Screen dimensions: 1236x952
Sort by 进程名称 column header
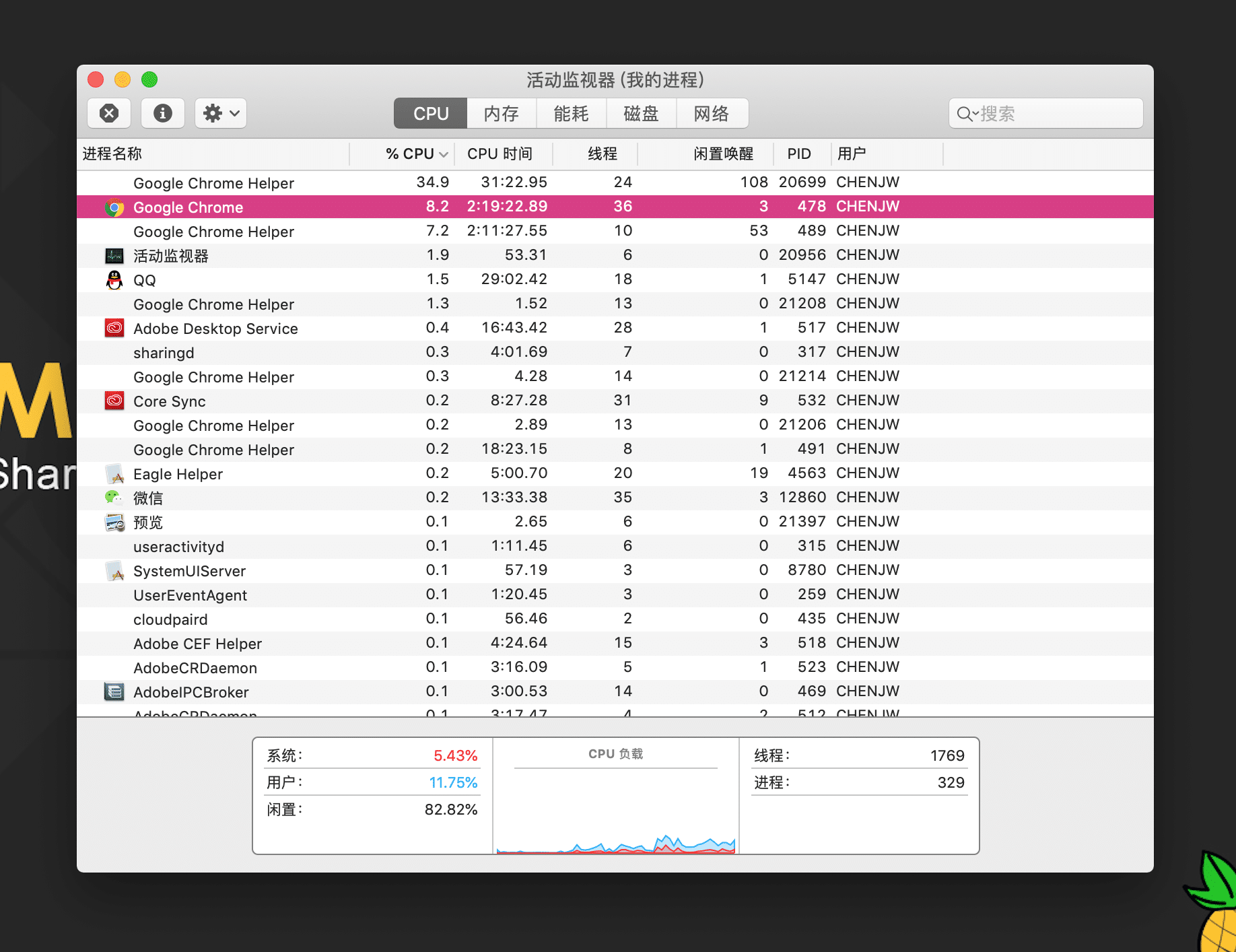[x=214, y=154]
